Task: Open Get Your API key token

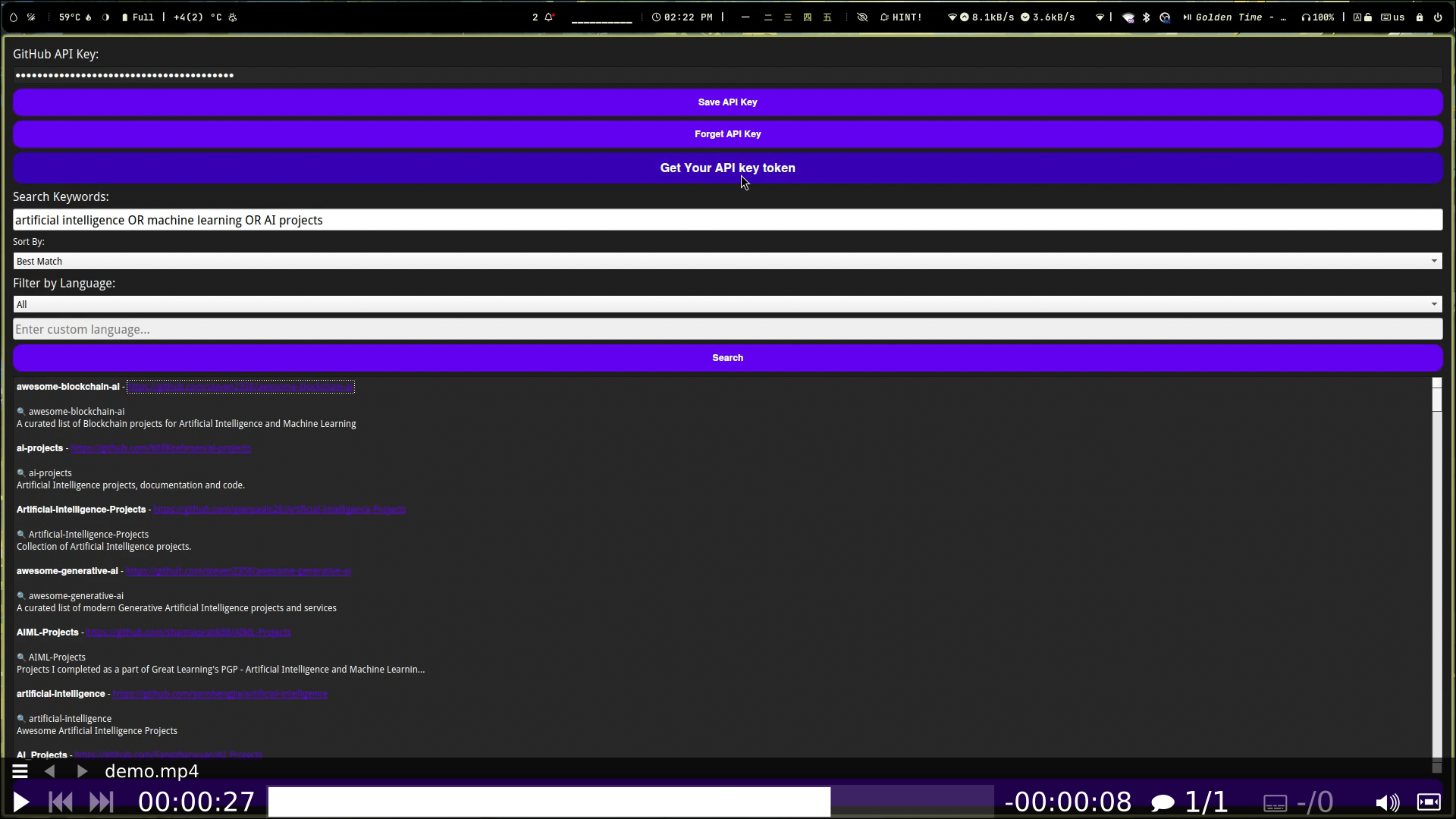Action: click(727, 168)
